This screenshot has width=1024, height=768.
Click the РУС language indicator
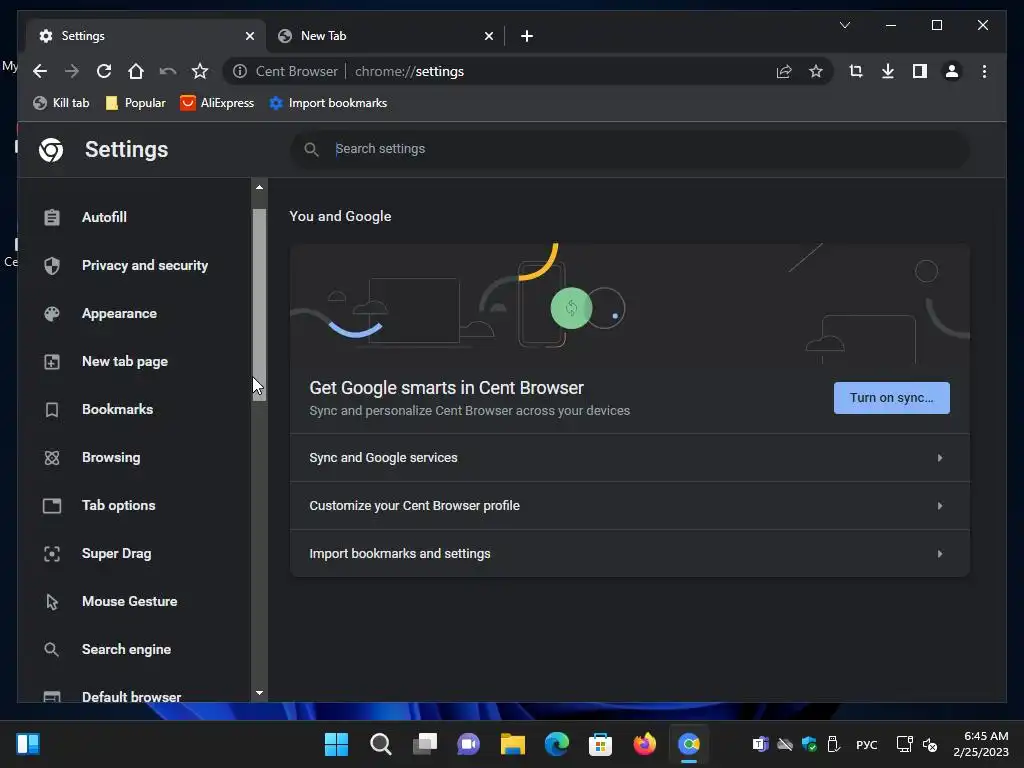coord(867,744)
